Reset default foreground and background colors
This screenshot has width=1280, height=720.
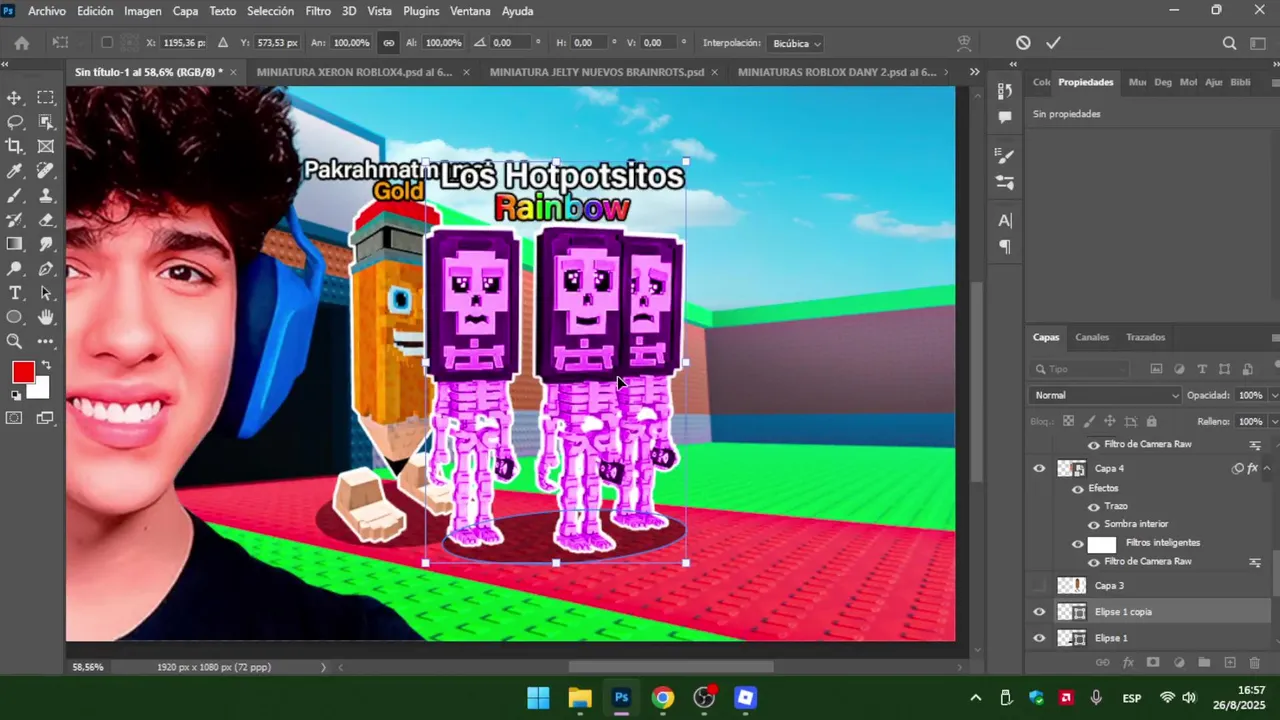click(15, 395)
